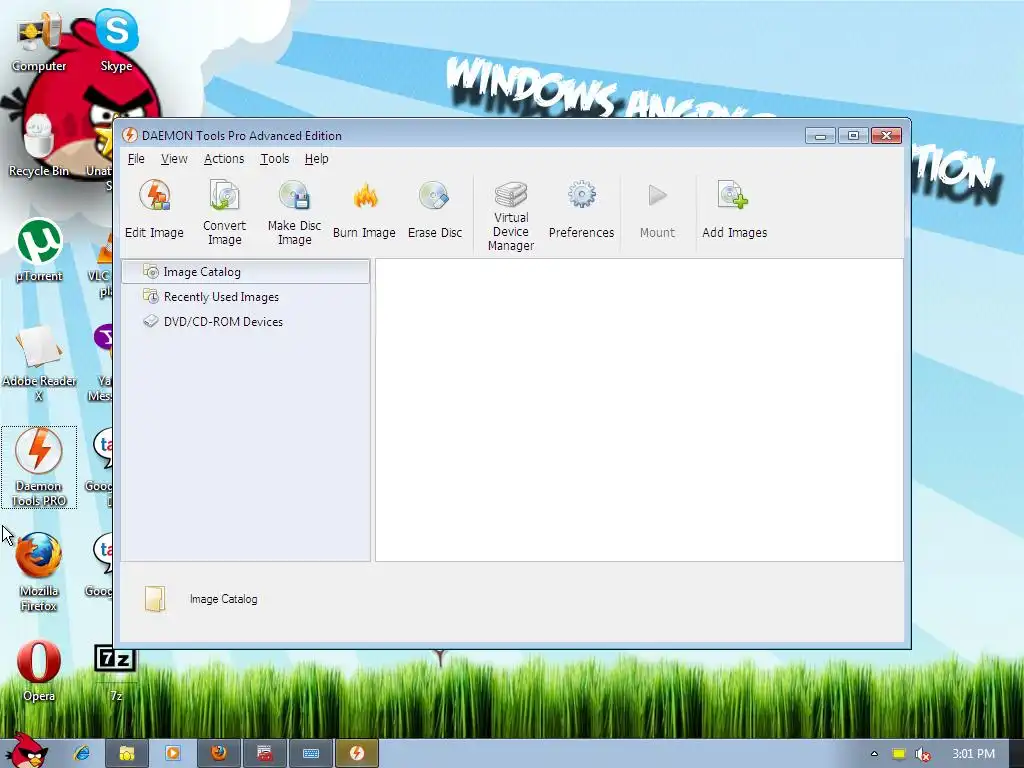Click the on-screen keyboard taskbar button
Viewport: 1024px width, 768px height.
tap(311, 753)
